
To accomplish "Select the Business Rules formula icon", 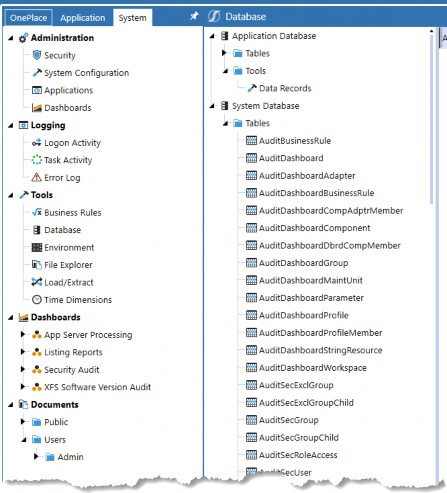I will click(37, 212).
